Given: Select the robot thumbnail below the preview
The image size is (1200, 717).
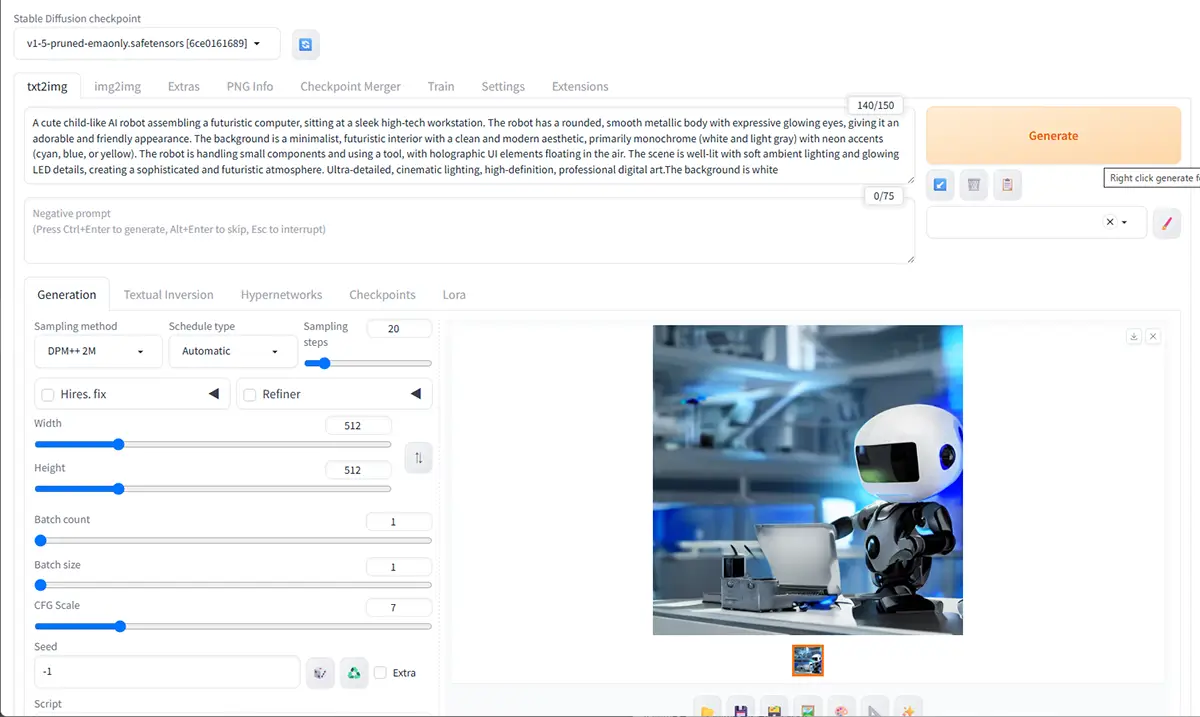Looking at the screenshot, I should click(x=808, y=660).
